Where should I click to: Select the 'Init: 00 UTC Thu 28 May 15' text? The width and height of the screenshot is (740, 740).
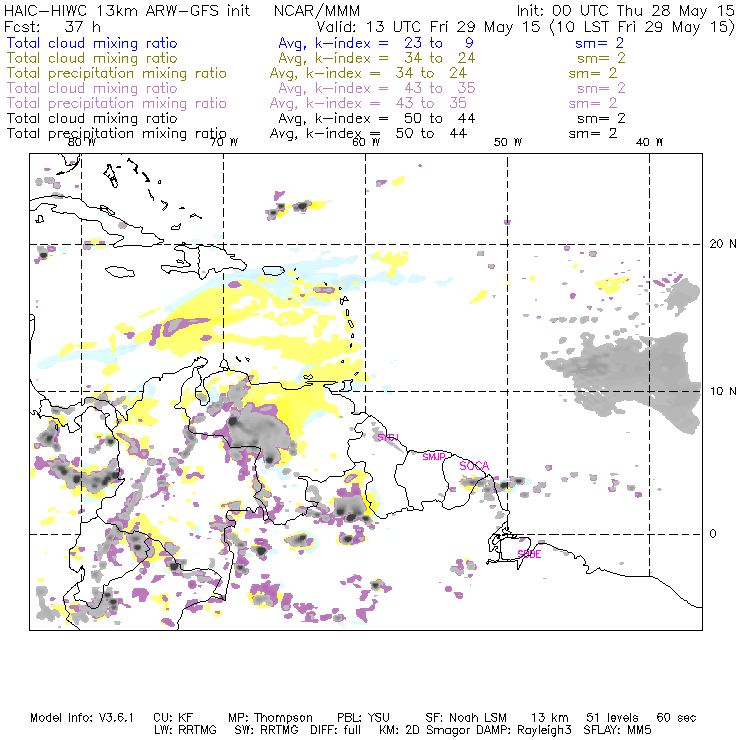click(x=626, y=10)
